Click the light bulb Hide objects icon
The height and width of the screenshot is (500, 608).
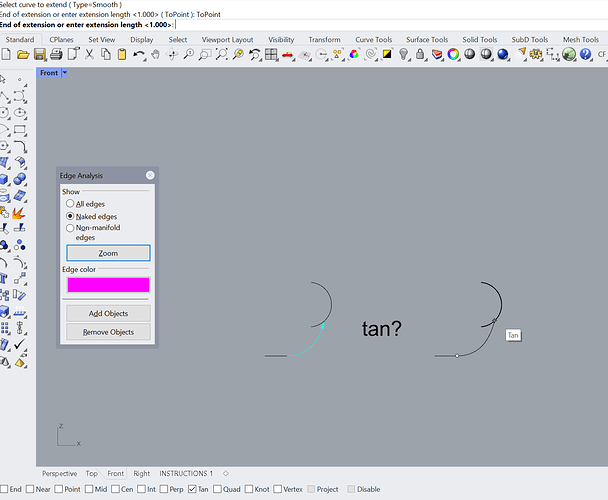click(404, 54)
